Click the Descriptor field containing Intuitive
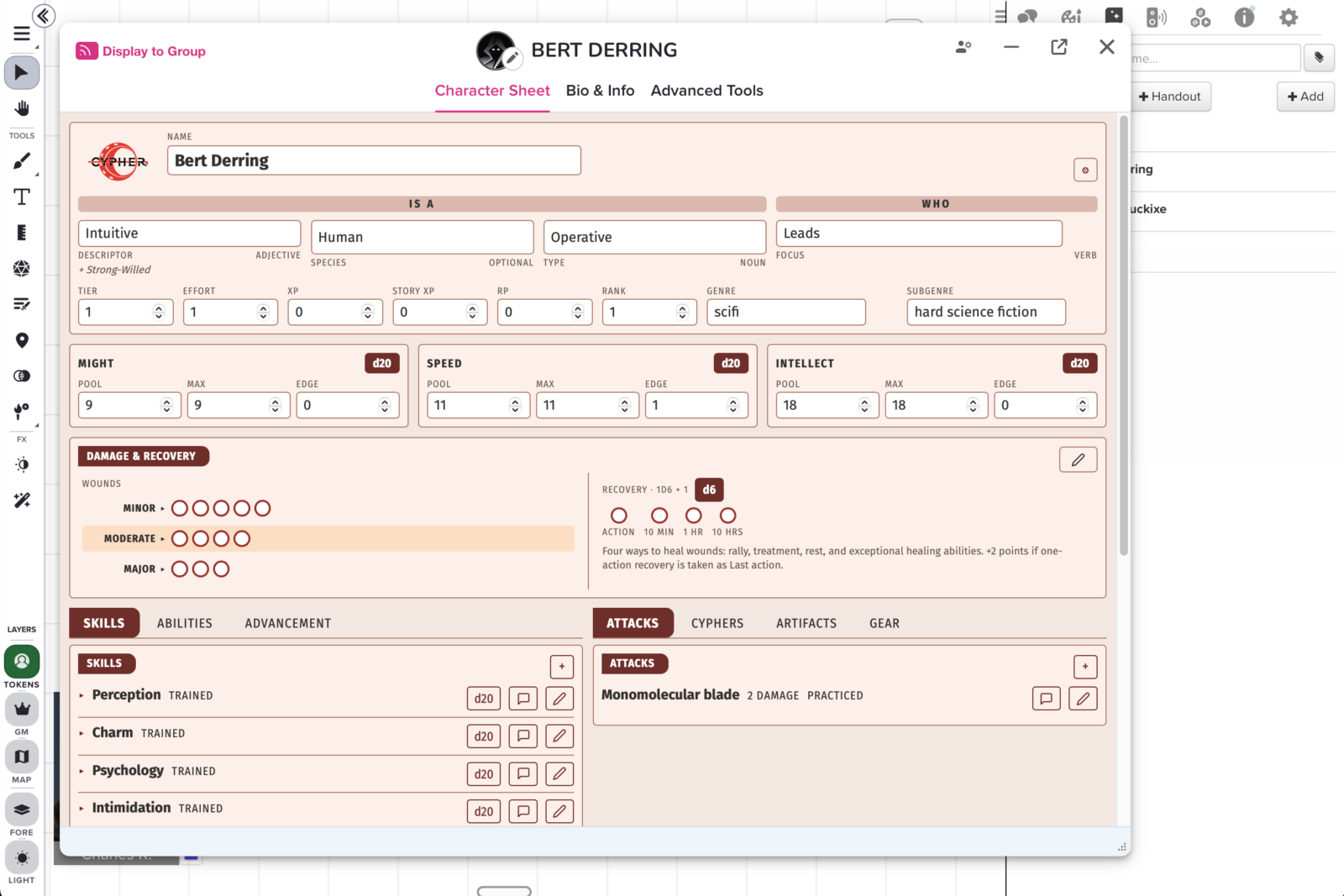This screenshot has height=896, width=1344. click(x=189, y=233)
